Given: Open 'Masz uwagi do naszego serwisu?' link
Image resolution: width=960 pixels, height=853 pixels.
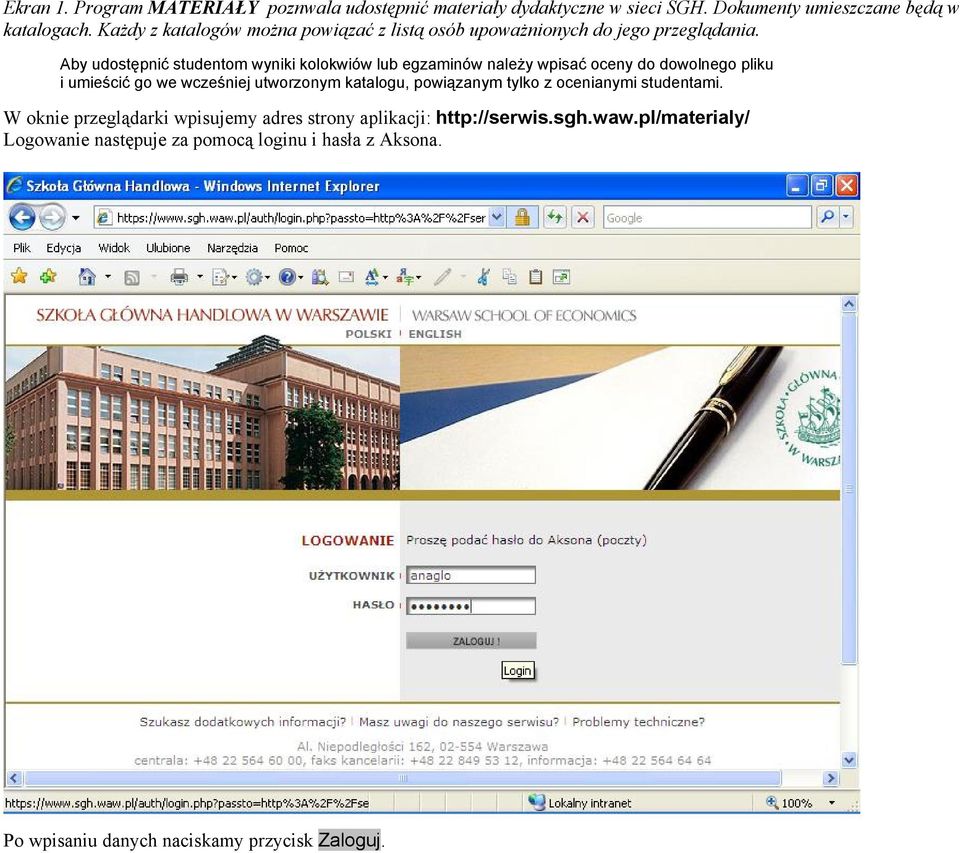Looking at the screenshot, I should coord(459,722).
